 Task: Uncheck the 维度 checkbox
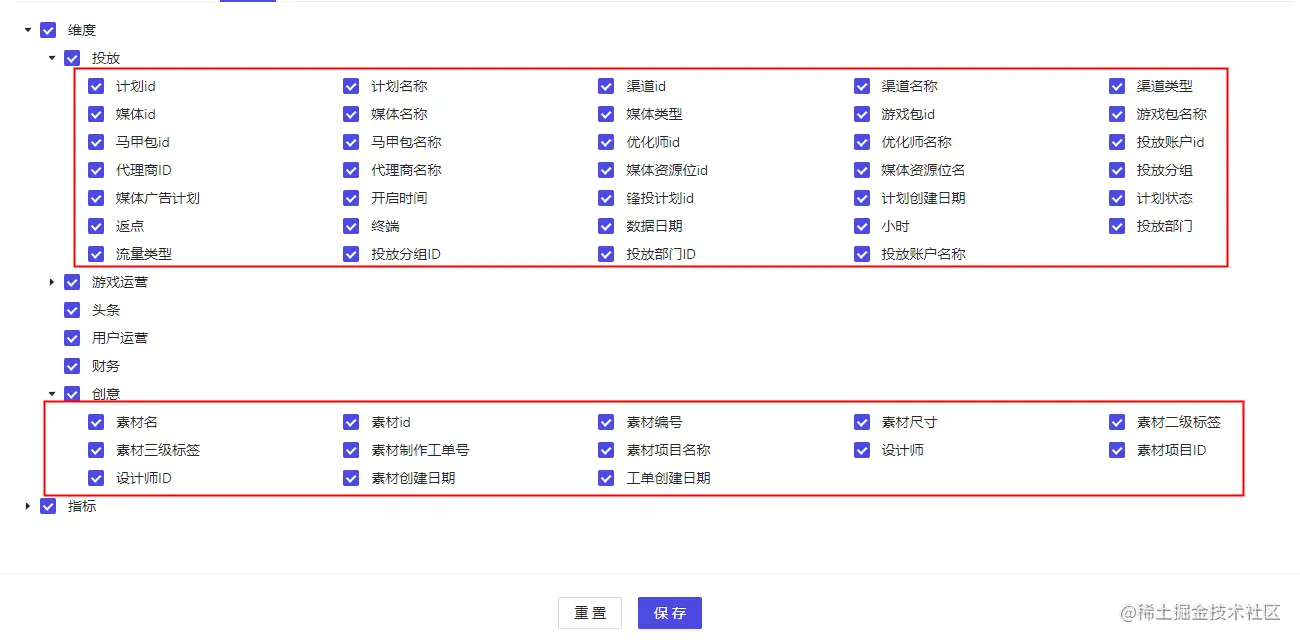[x=48, y=30]
